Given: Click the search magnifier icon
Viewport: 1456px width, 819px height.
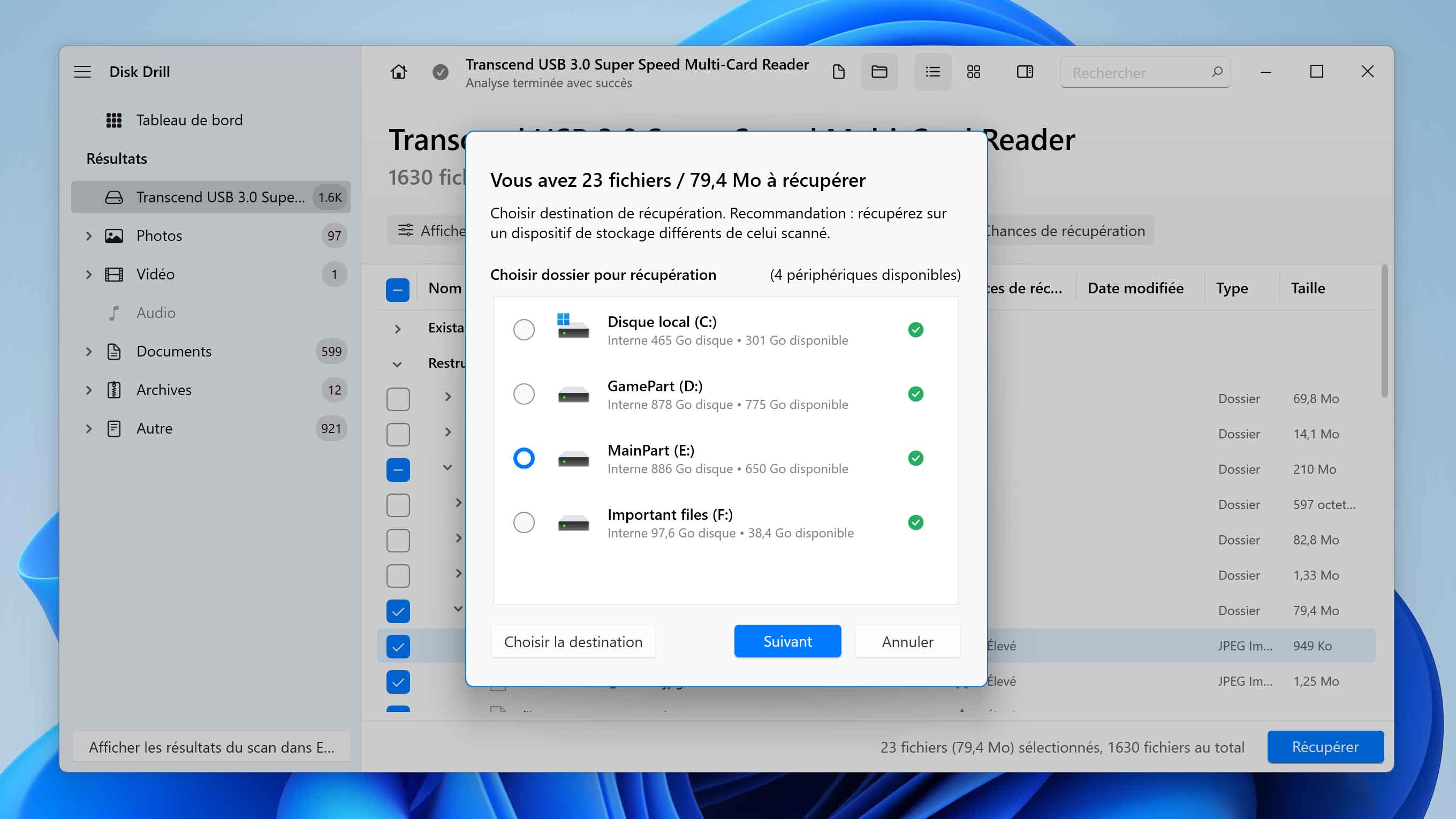Looking at the screenshot, I should 1217,72.
